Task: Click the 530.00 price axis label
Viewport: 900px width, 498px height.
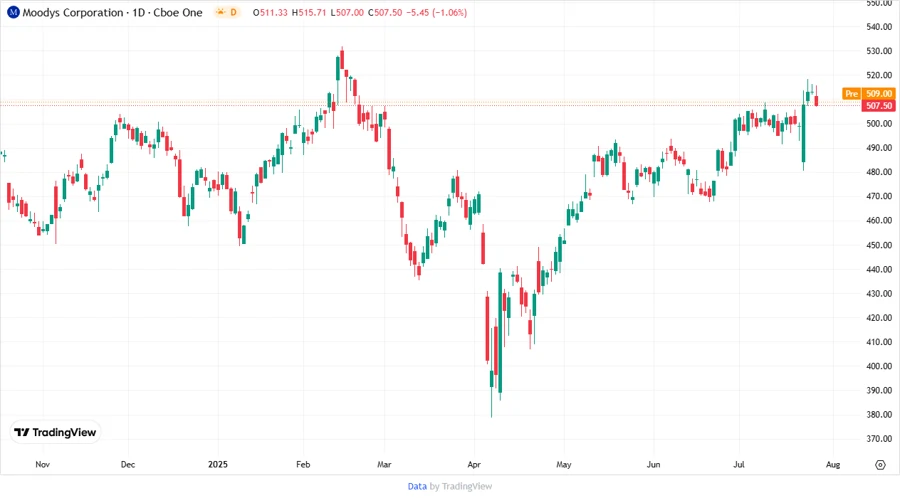Action: coord(879,51)
